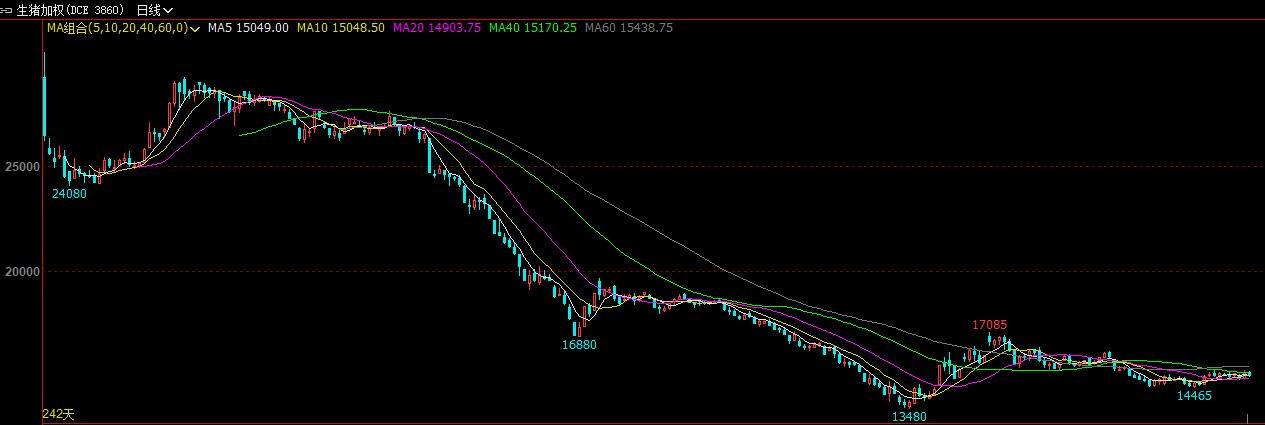Open the 日线 period dropdown

(x=154, y=9)
